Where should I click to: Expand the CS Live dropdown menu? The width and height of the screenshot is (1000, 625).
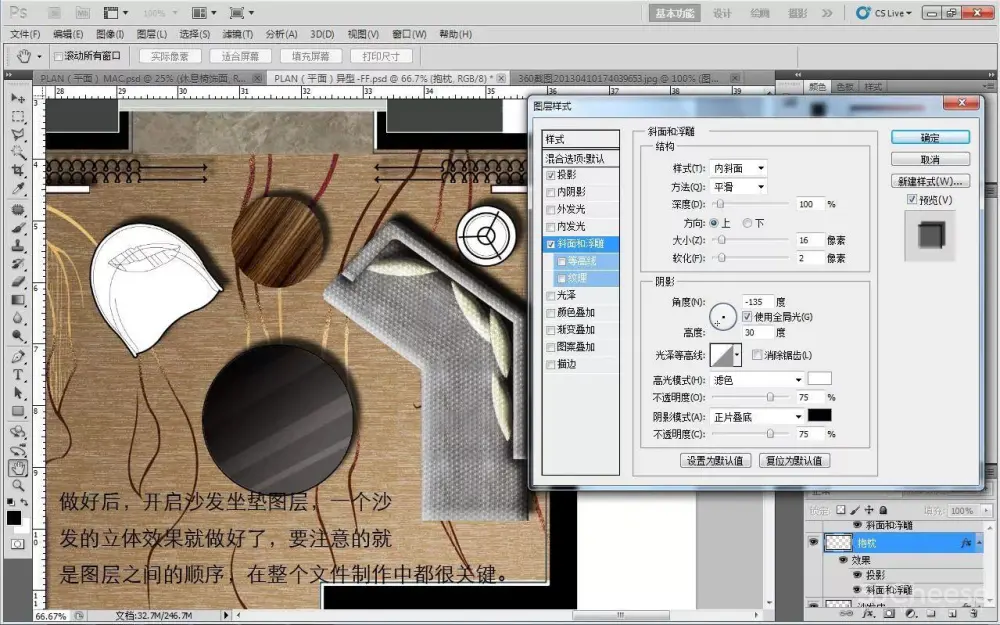coord(886,13)
